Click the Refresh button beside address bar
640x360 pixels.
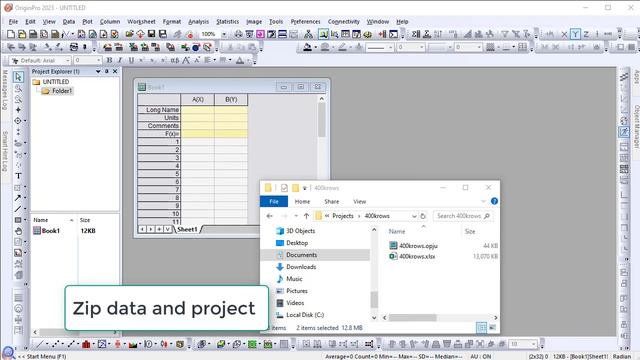point(423,216)
